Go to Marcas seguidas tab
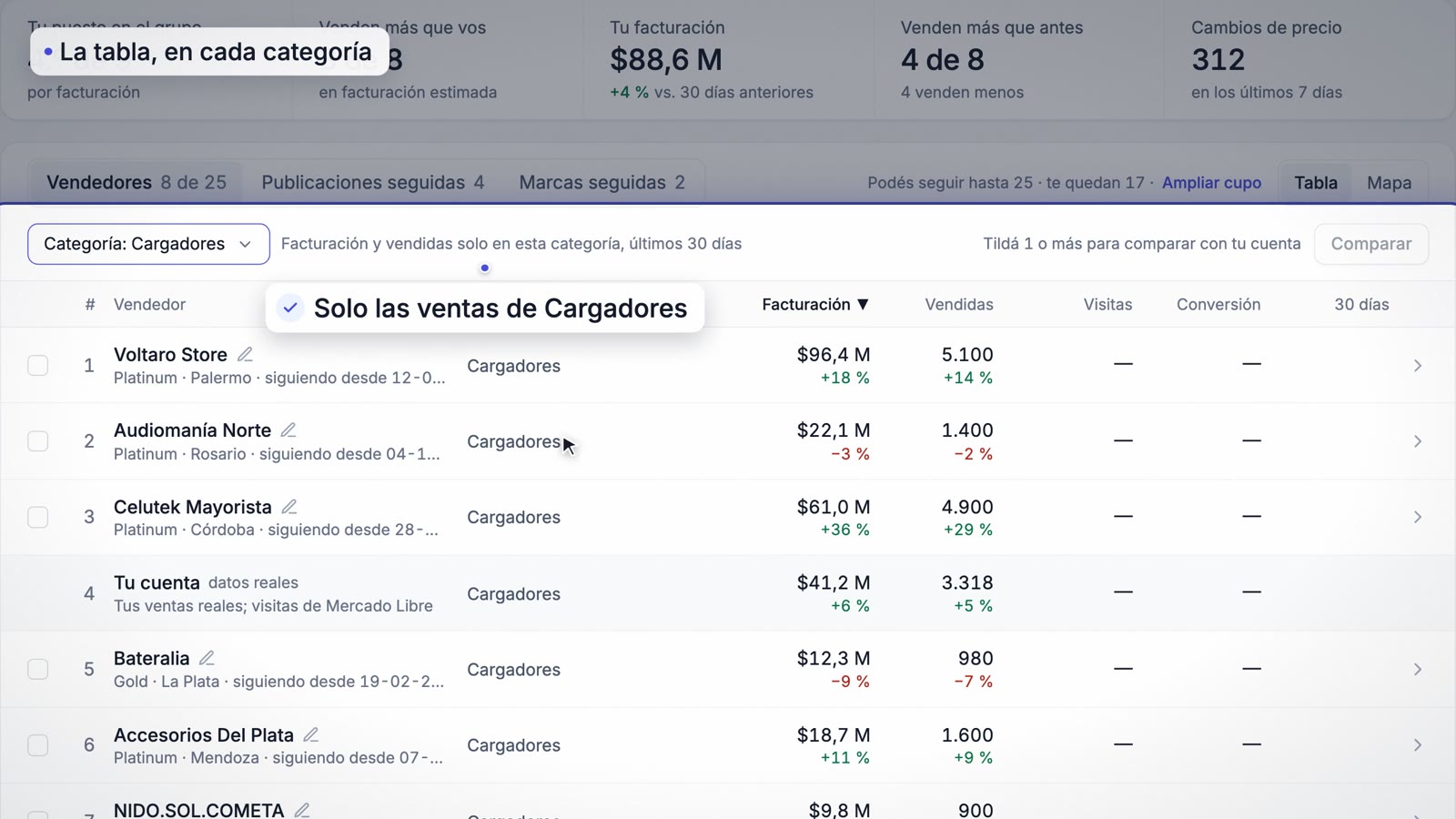 (x=602, y=182)
